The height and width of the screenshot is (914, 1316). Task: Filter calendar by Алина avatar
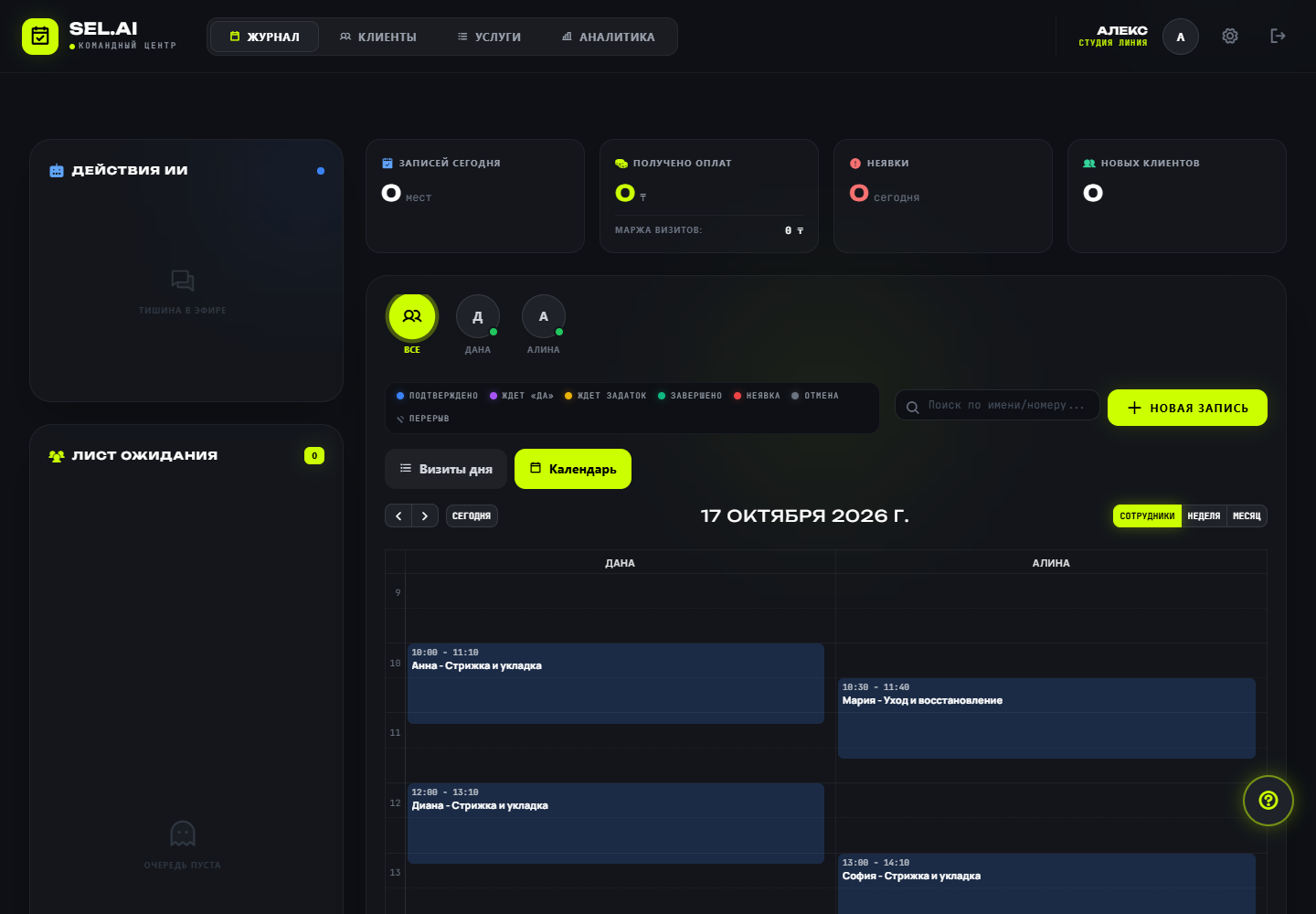[544, 317]
